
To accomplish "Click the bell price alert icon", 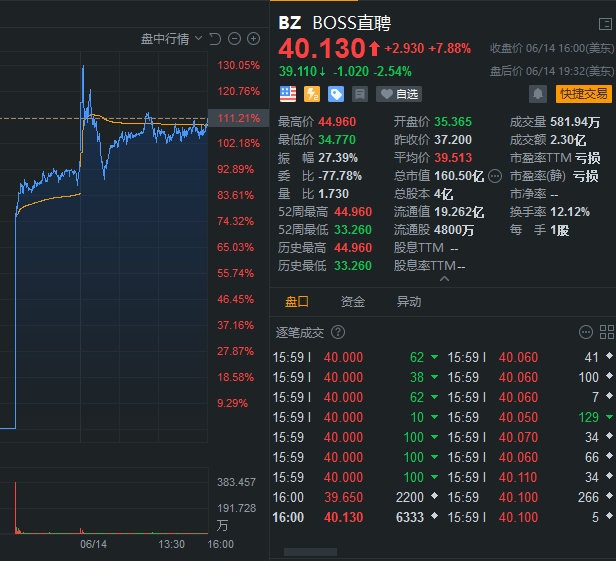I will coord(538,94).
